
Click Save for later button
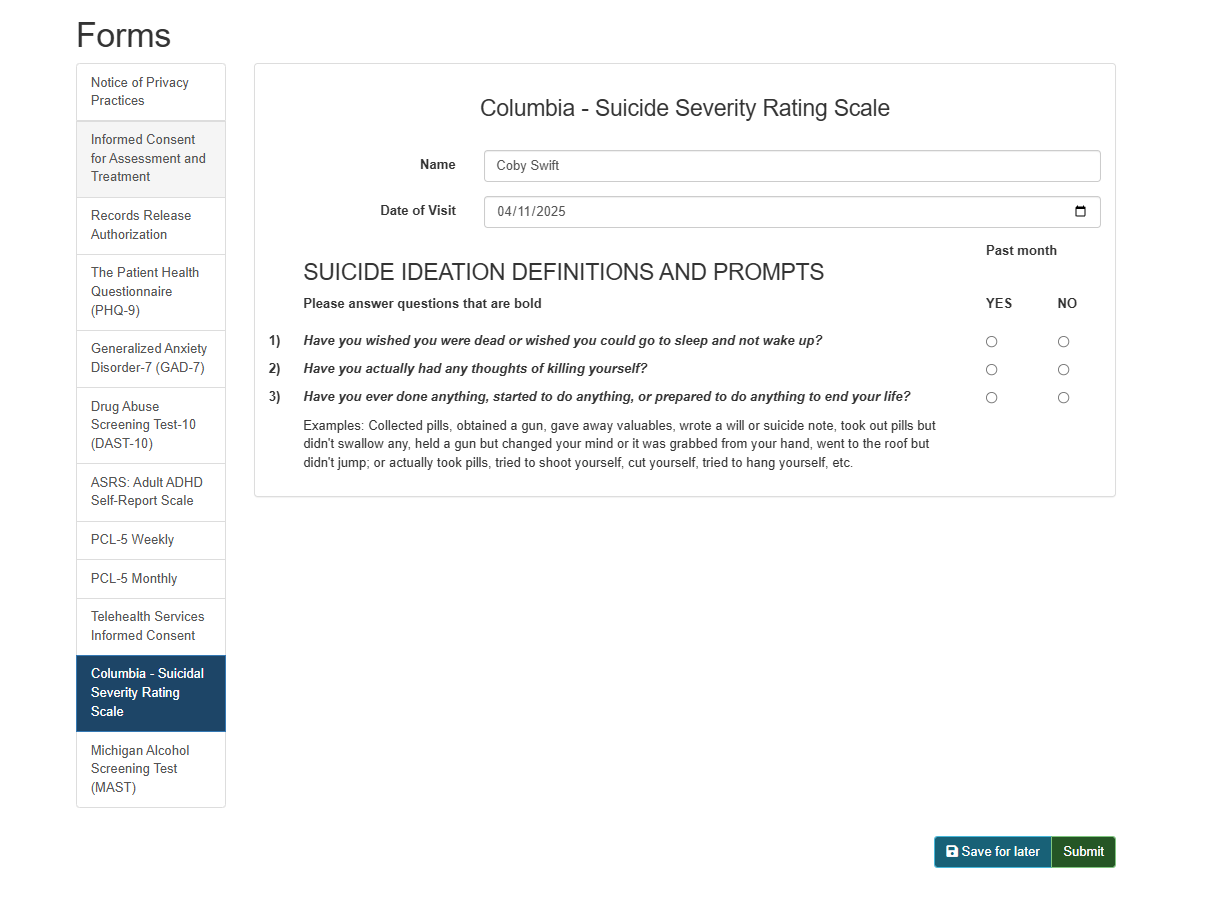click(992, 852)
